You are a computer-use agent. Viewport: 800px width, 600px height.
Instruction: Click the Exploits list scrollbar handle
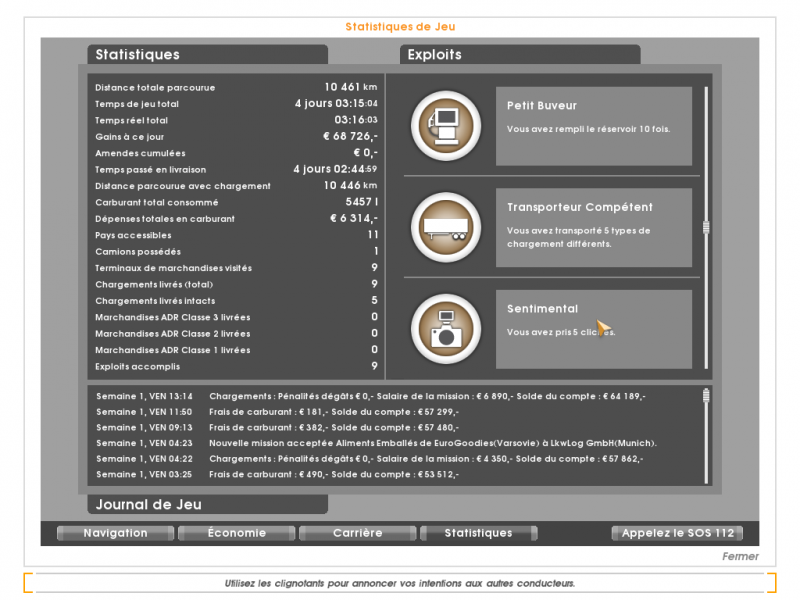706,228
